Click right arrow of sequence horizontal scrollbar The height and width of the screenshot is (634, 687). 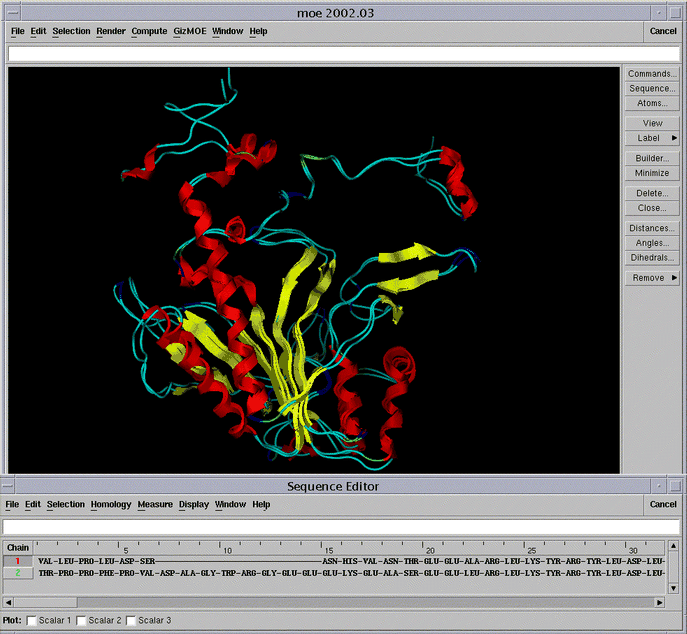tap(658, 603)
